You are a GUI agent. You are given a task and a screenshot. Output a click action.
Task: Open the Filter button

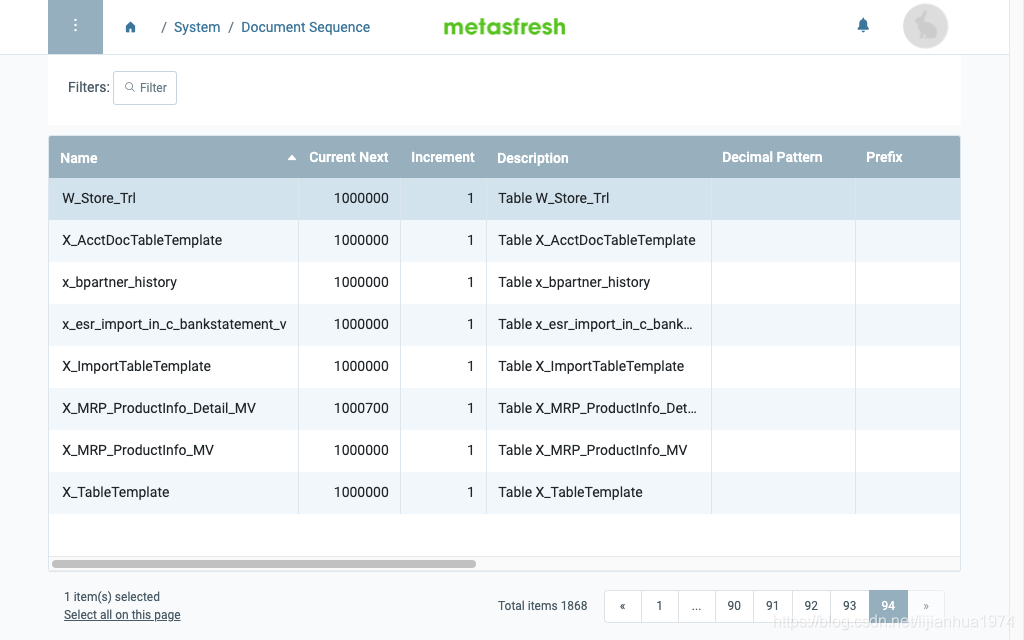(x=145, y=88)
